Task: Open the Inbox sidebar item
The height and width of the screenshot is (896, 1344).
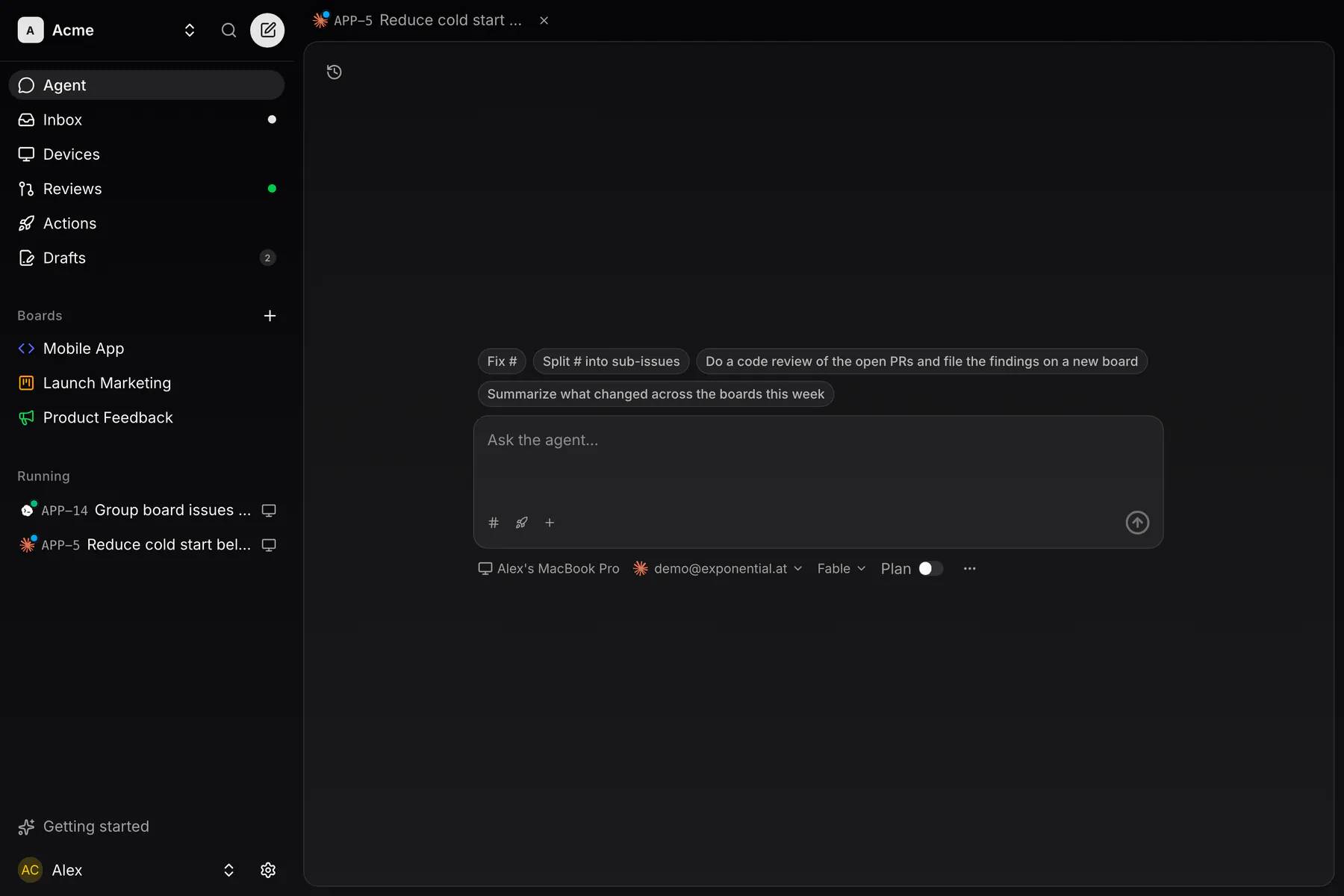Action: [146, 119]
